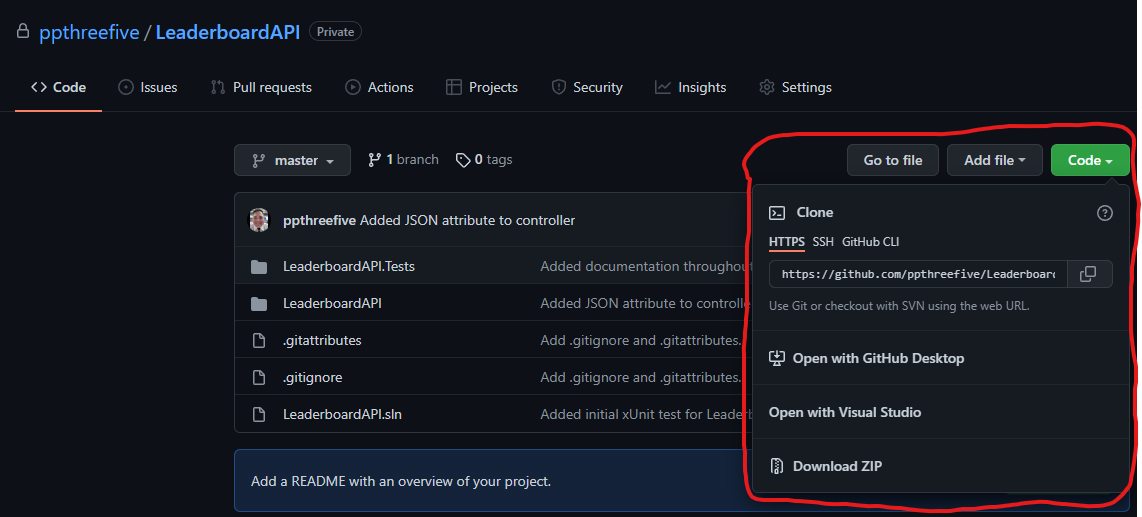Copy the HTTPS clone URL to clipboard
Viewport: 1142px width, 517px height.
point(1088,274)
